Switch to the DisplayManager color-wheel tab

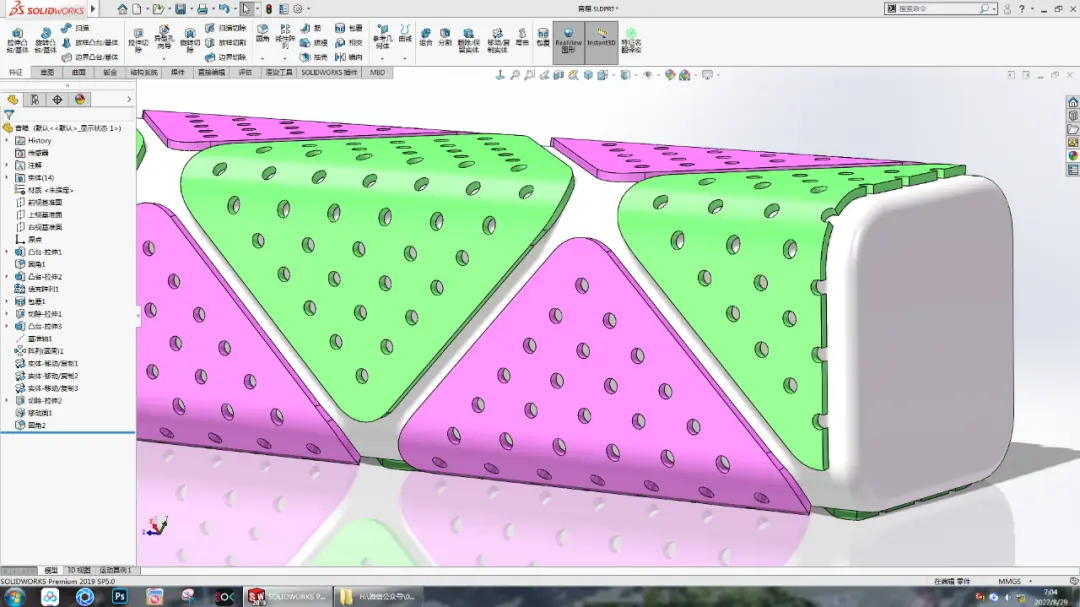click(x=80, y=100)
